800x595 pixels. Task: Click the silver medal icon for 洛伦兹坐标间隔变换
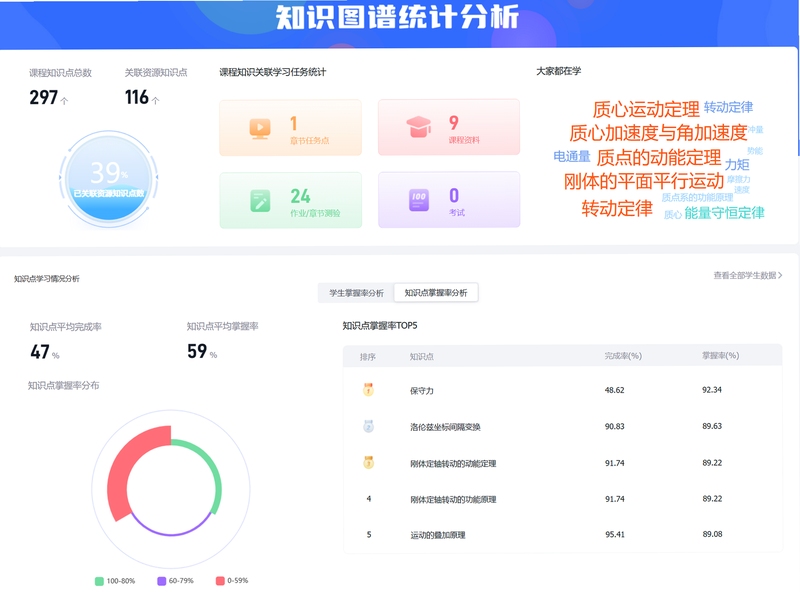tap(368, 426)
